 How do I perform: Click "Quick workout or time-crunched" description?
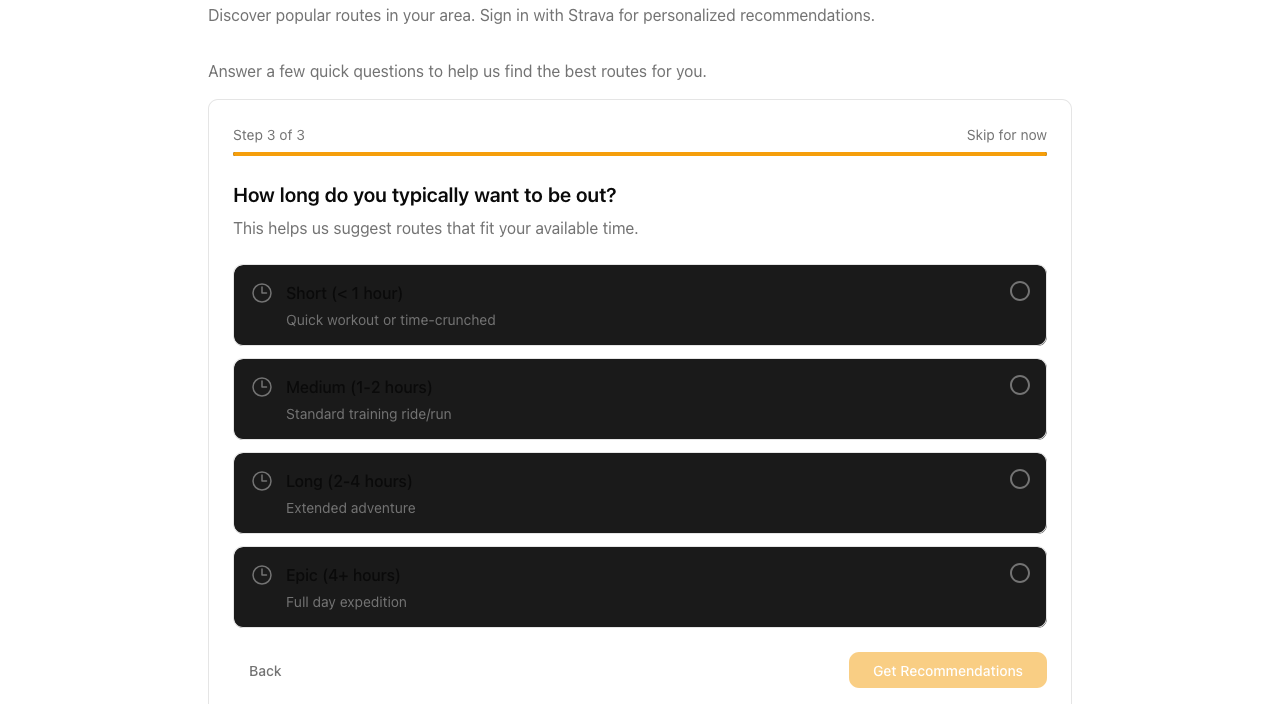click(391, 320)
